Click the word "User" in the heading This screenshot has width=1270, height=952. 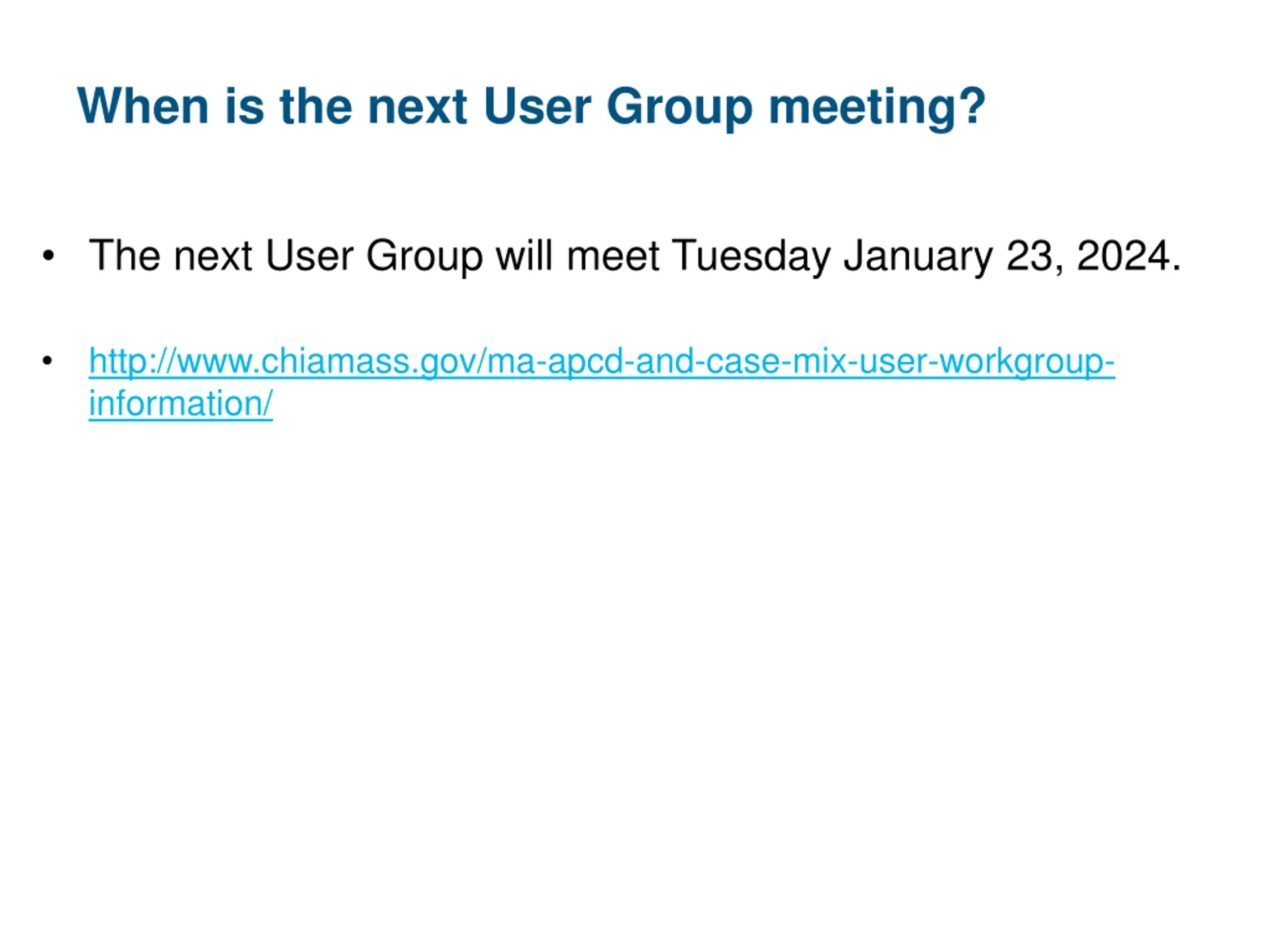[x=537, y=106]
